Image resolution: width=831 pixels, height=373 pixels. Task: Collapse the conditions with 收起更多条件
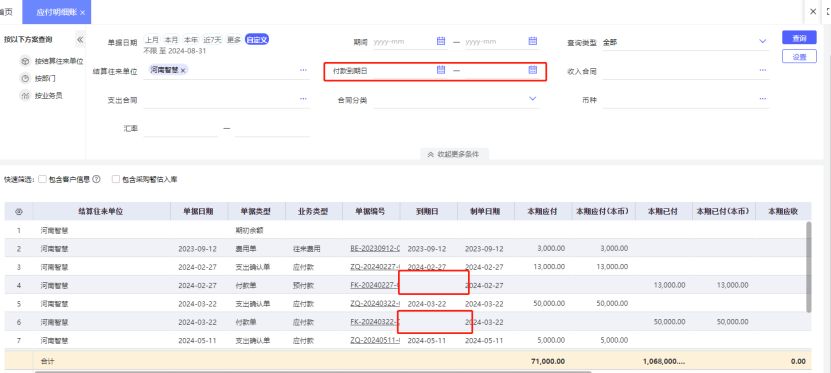[x=454, y=154]
